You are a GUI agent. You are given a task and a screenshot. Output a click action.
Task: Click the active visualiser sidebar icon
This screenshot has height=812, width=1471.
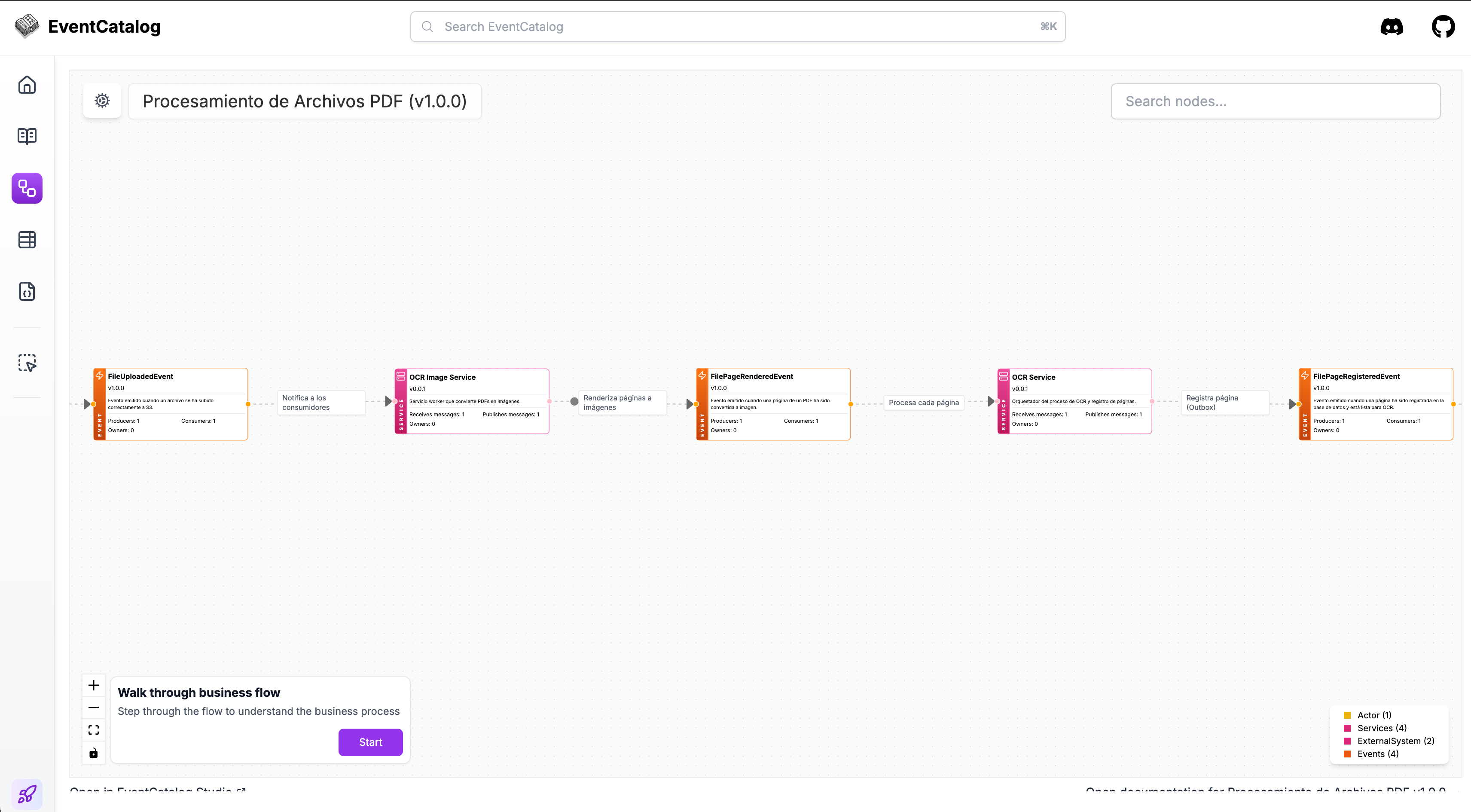coord(27,188)
